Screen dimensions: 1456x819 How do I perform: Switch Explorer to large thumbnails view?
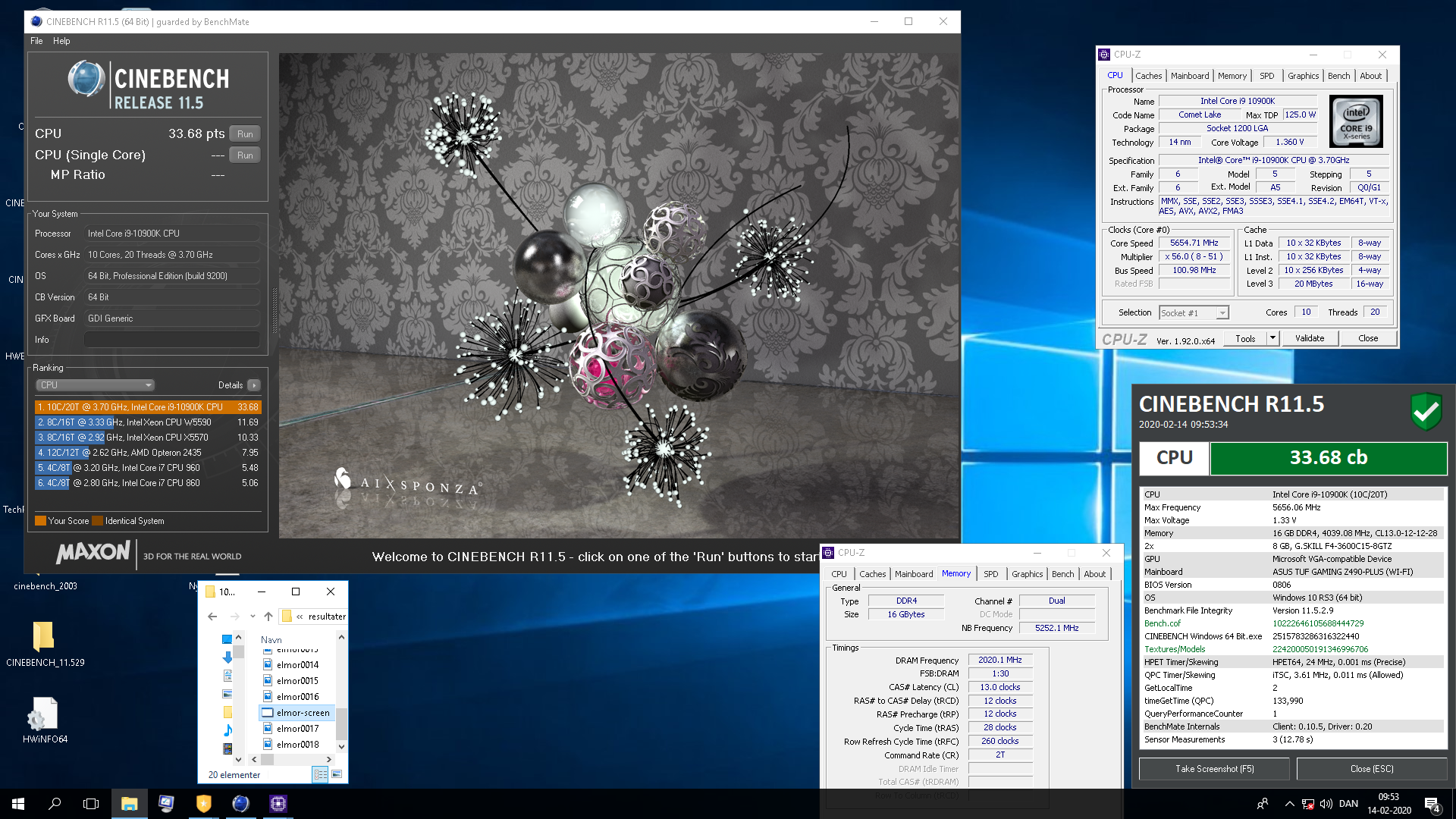(x=337, y=774)
